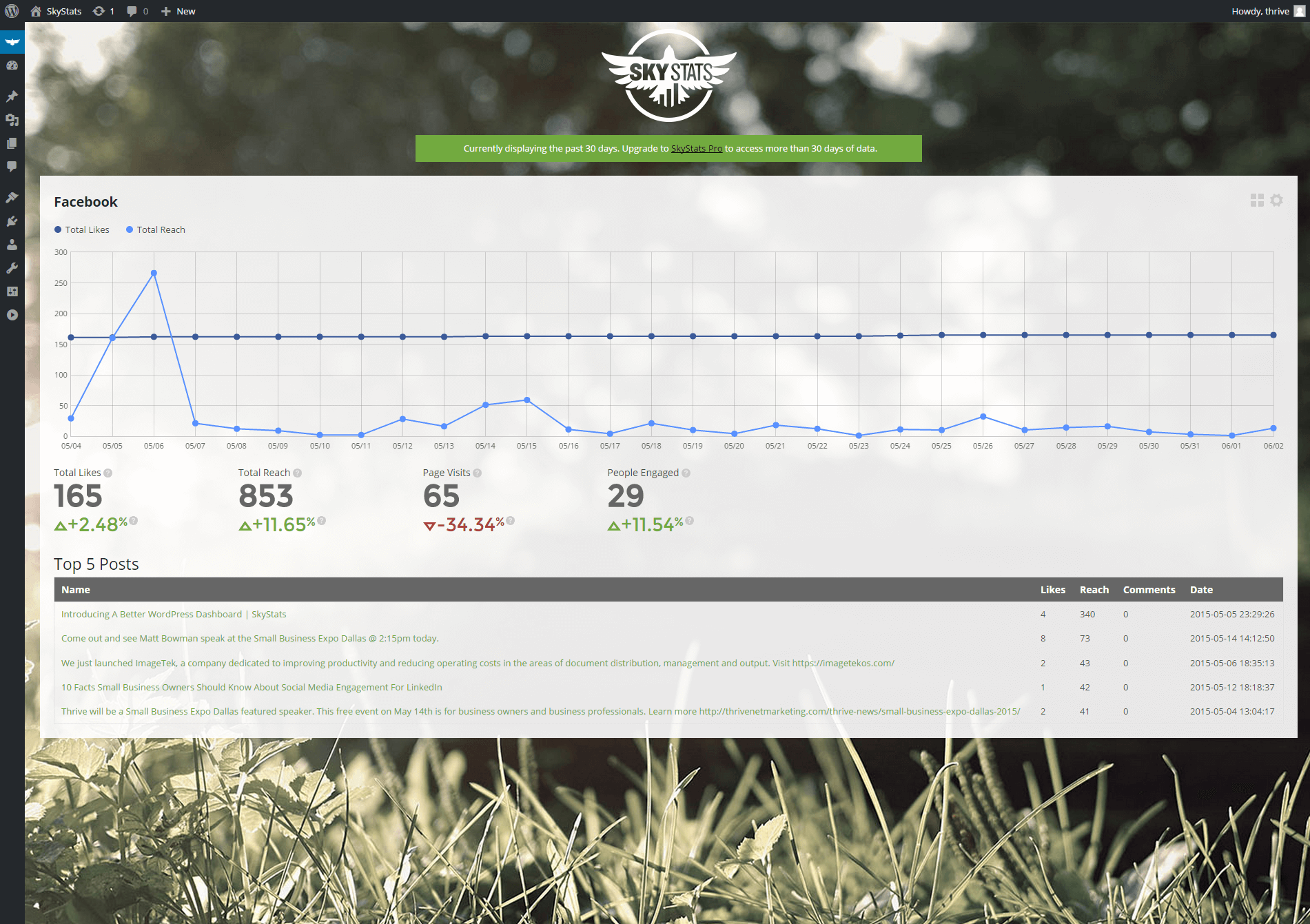The width and height of the screenshot is (1310, 924).
Task: Collapse the admin sidebar menu
Action: (x=12, y=315)
